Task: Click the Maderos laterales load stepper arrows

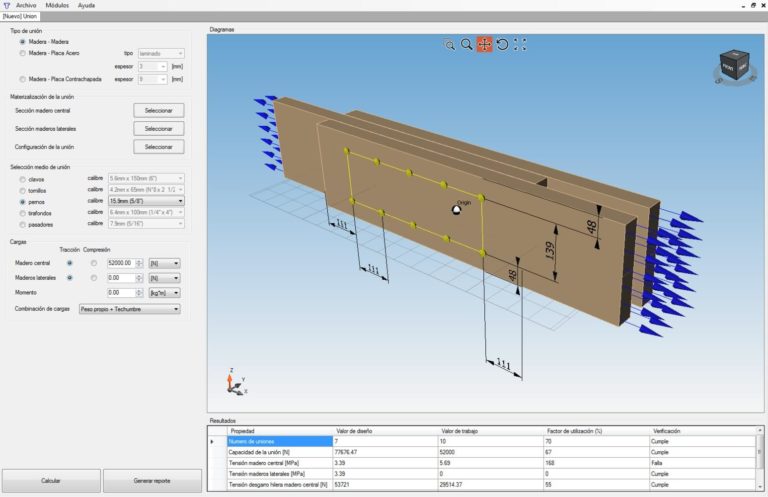Action: pos(139,278)
